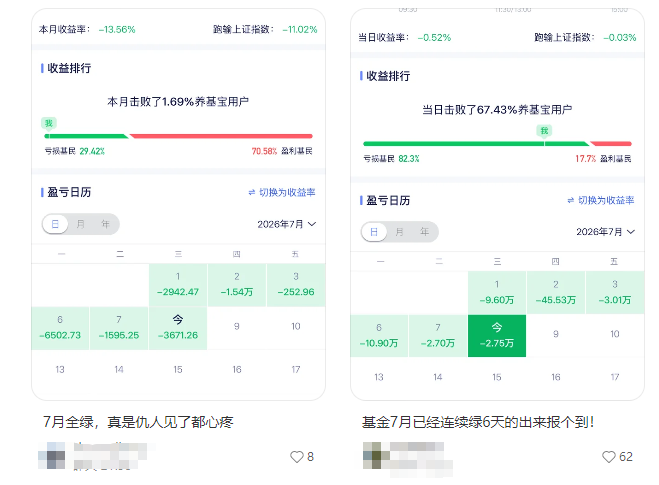Image resolution: width=659 pixels, height=485 pixels.
Task: Open left post author's avatar
Action: click(52, 456)
